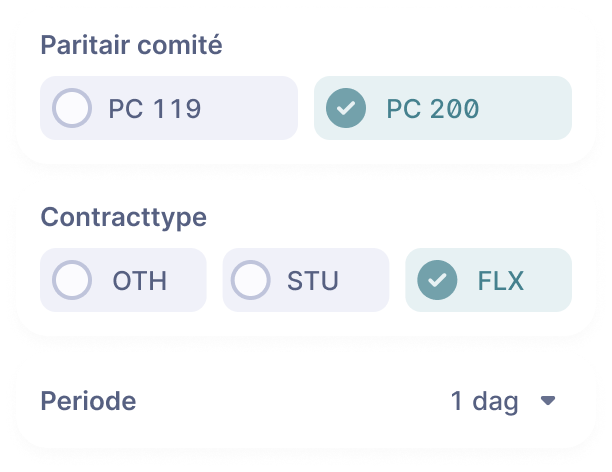Screen dimensions: 612x472
Task: Pick the OTH contract type label
Action: [x=140, y=280]
